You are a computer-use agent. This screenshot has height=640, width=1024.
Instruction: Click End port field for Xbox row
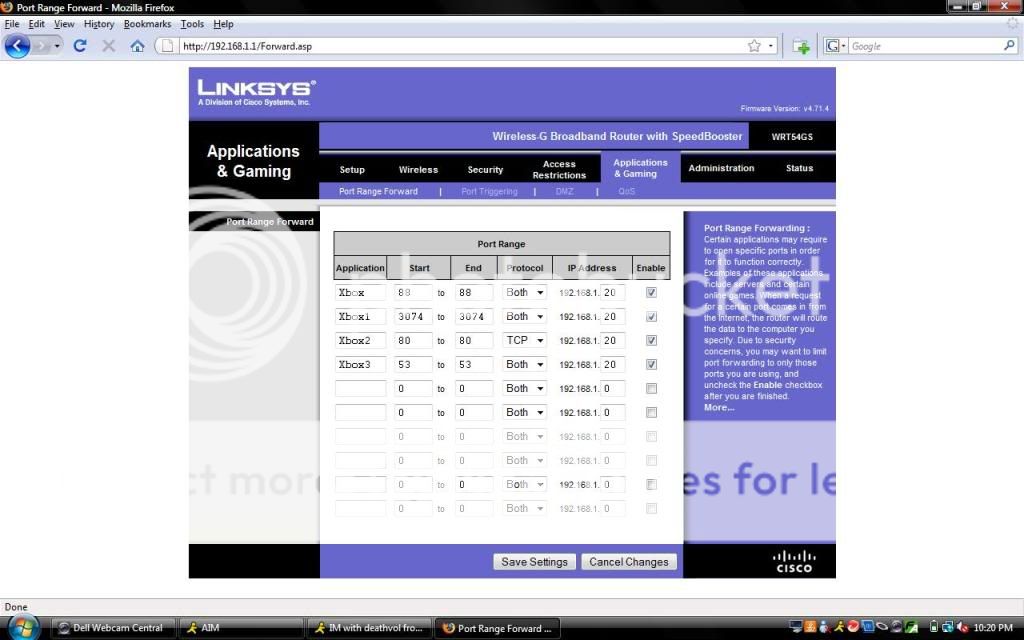473,293
